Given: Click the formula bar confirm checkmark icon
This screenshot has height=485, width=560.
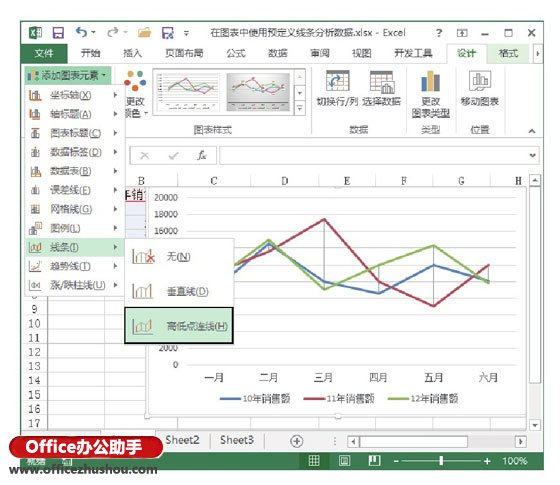Looking at the screenshot, I should pos(174,155).
